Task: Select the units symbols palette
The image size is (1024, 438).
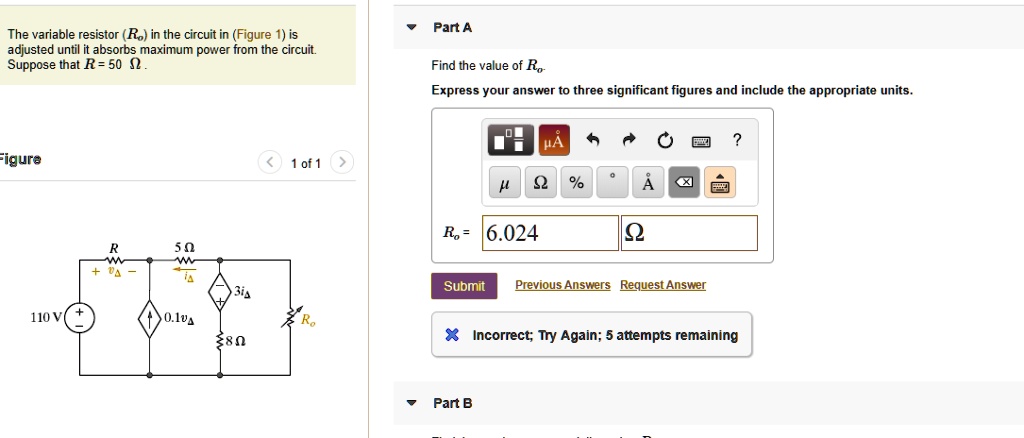Action: click(553, 142)
